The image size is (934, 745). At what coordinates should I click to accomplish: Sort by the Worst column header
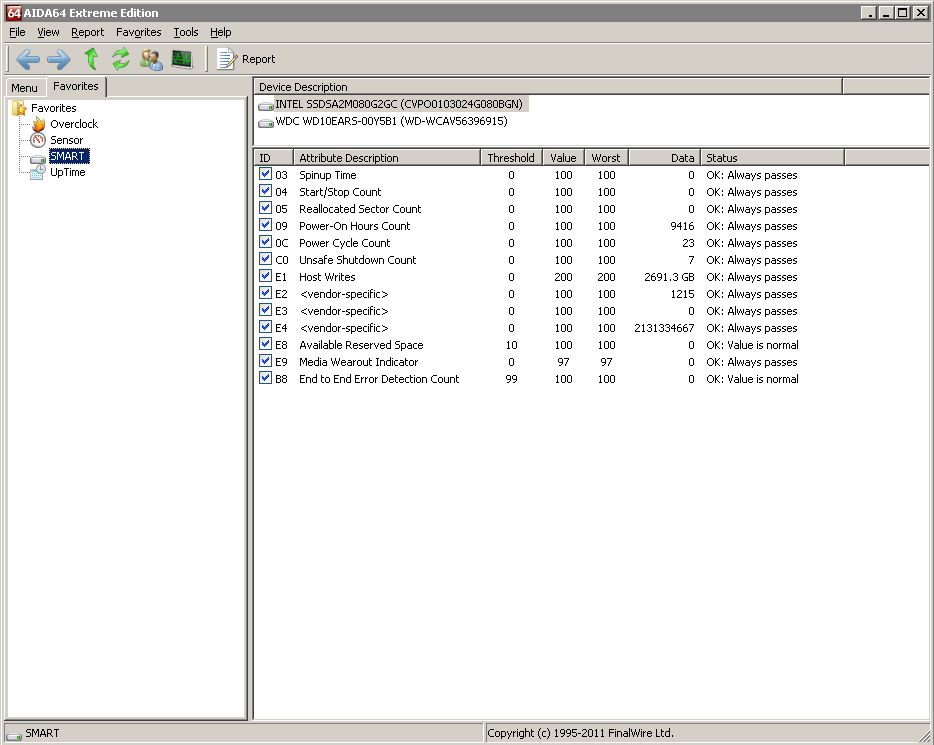(606, 158)
